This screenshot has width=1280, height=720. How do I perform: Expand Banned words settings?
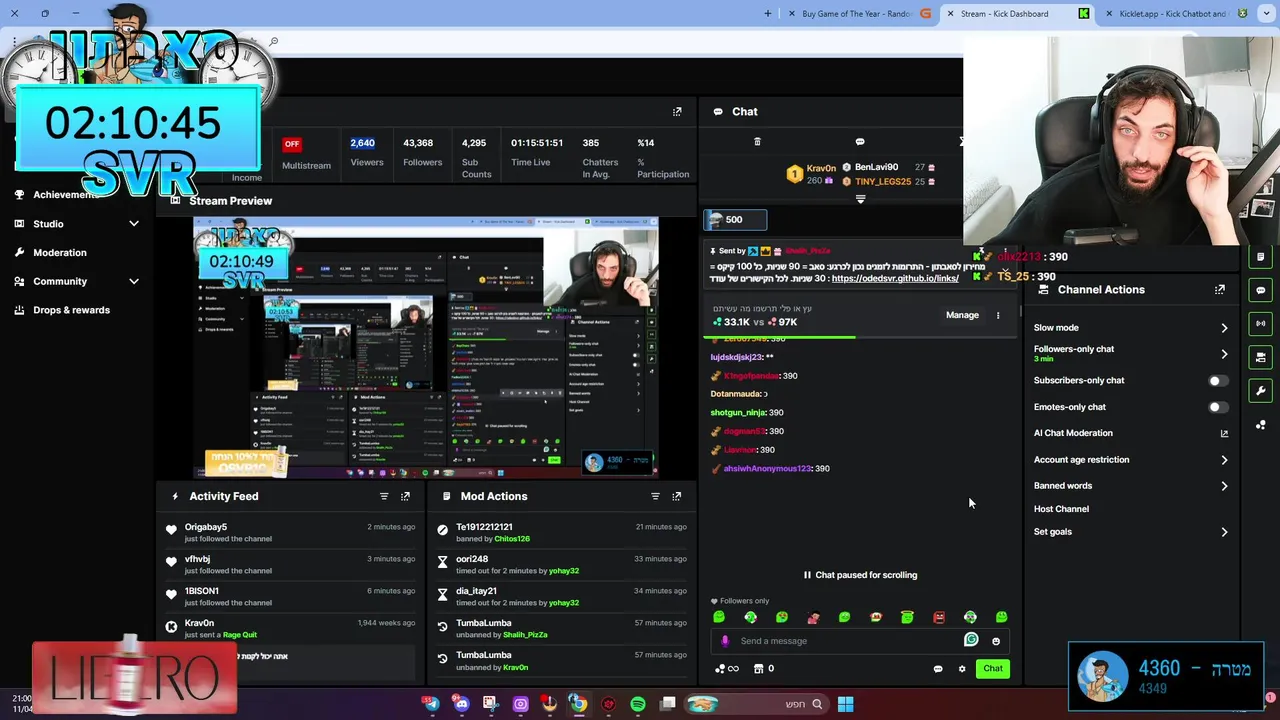[x=1224, y=486]
